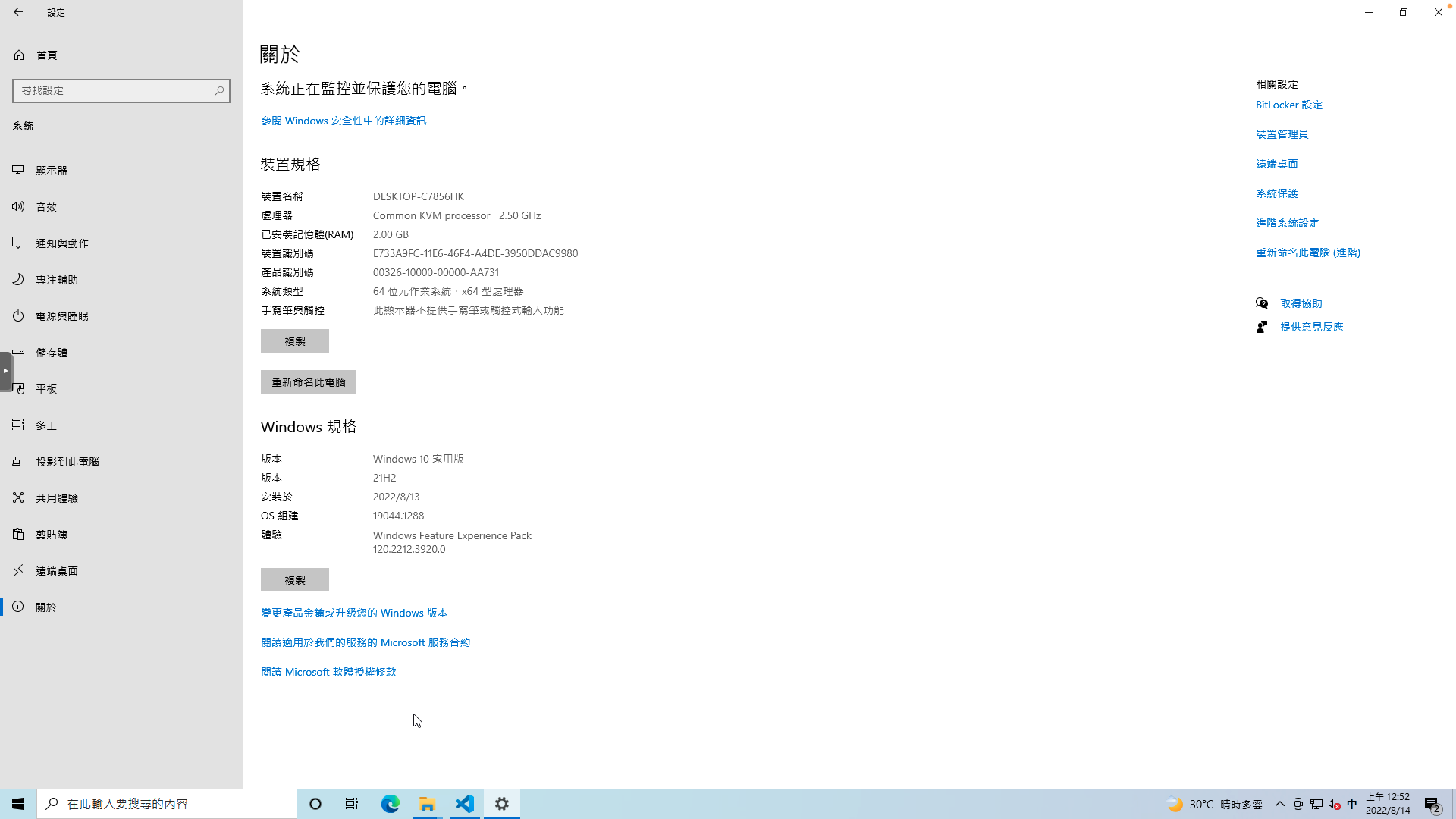Open 遠端桌面 in the left sidebar

121,571
